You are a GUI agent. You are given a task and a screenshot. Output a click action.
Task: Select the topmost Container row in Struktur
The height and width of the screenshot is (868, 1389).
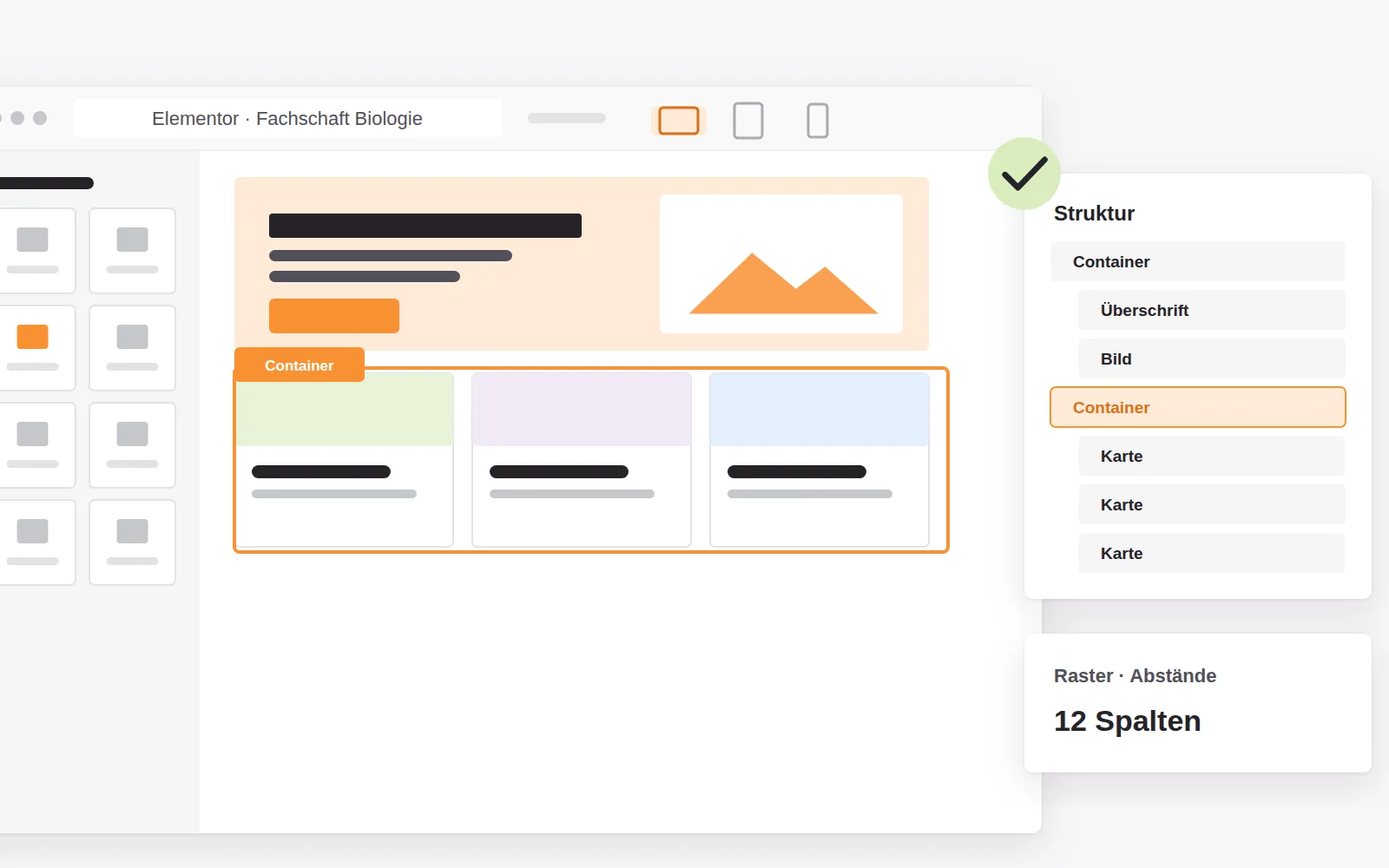[1198, 261]
